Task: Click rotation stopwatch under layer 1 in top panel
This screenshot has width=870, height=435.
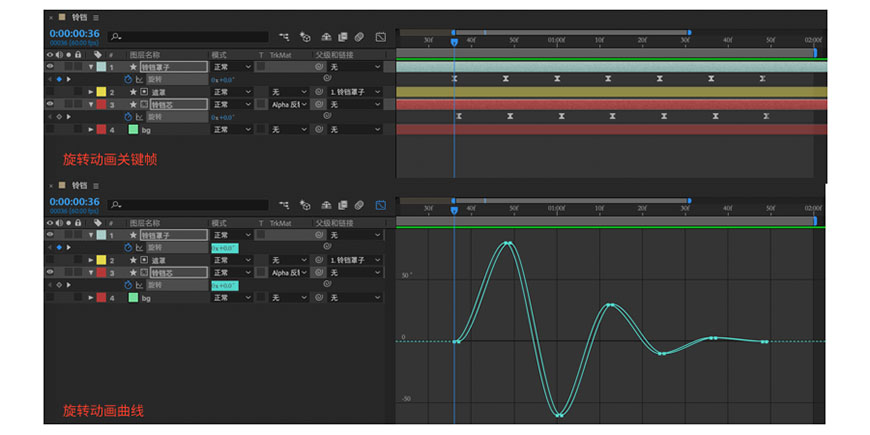Action: pos(128,79)
